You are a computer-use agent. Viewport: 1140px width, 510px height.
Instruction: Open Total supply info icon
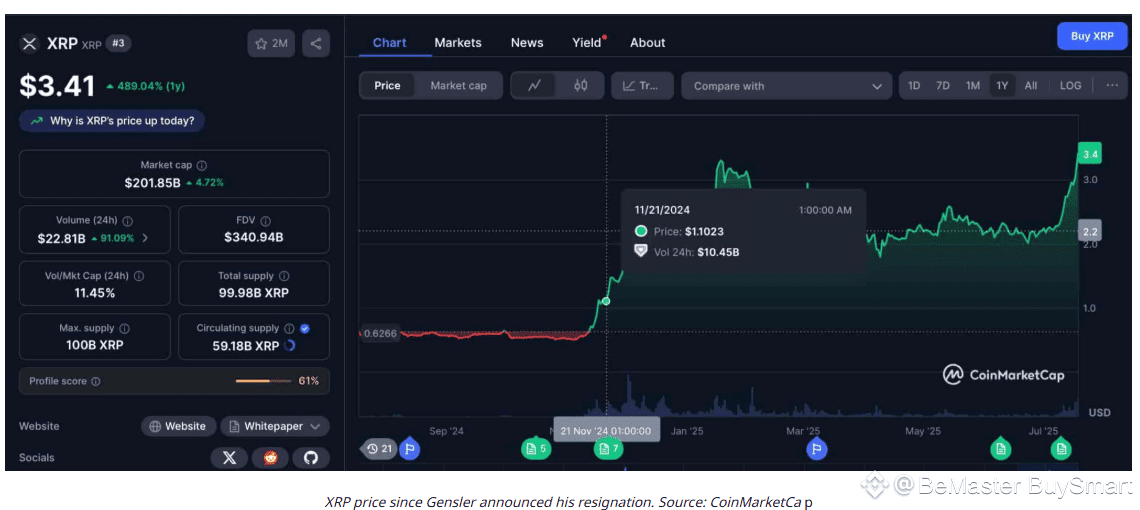(x=284, y=276)
